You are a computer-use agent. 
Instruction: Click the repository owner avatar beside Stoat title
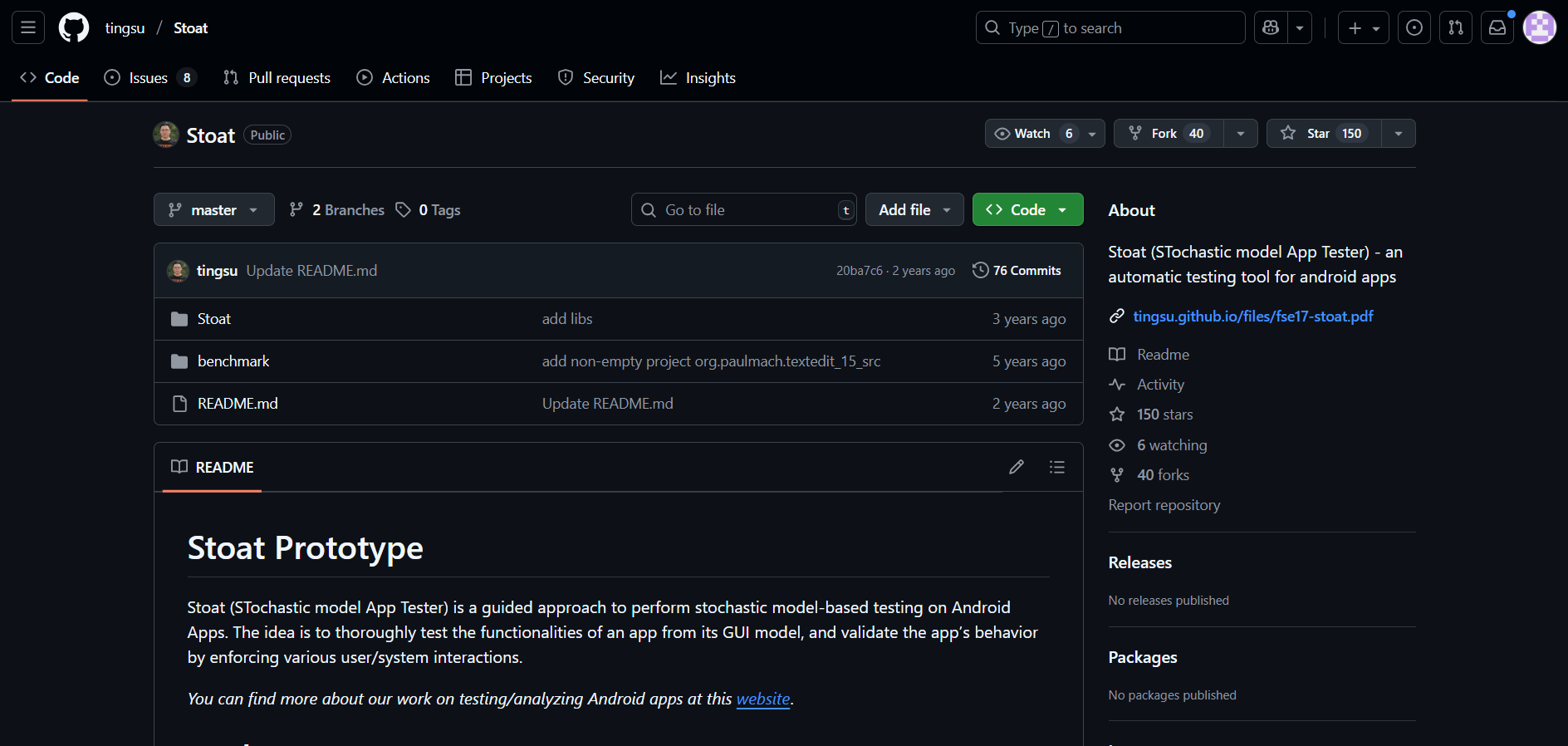pos(166,135)
